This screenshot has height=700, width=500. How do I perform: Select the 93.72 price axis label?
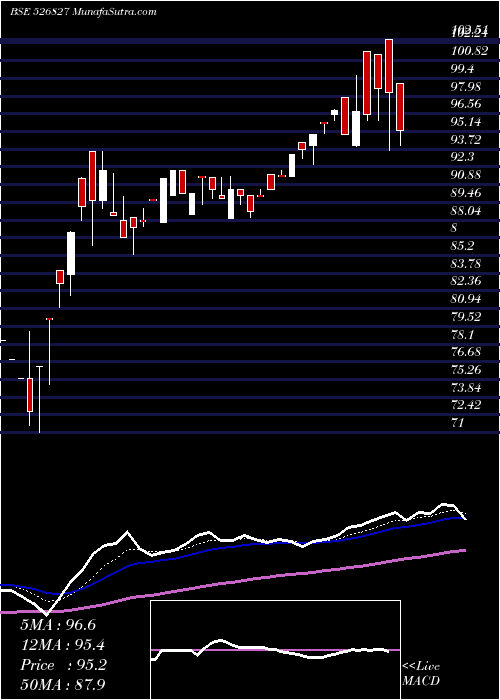pyautogui.click(x=468, y=140)
